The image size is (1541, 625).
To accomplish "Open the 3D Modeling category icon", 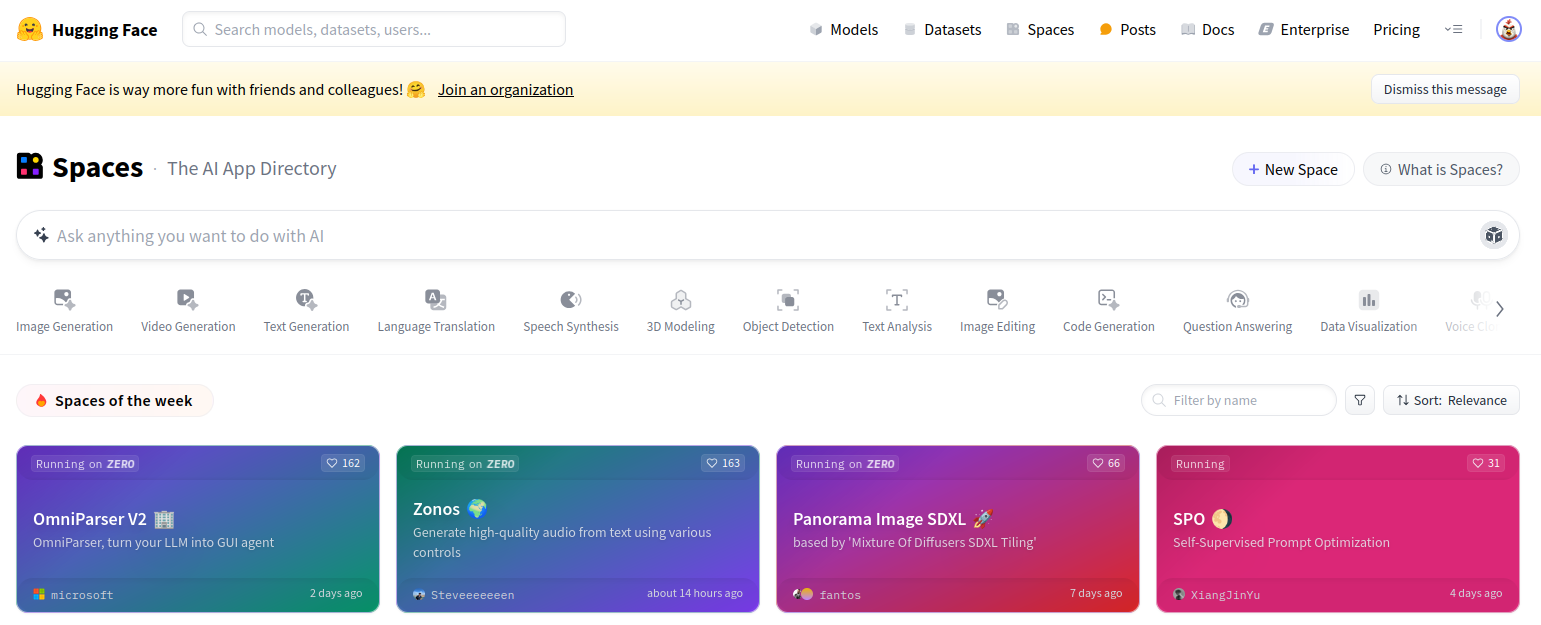I will click(x=681, y=299).
